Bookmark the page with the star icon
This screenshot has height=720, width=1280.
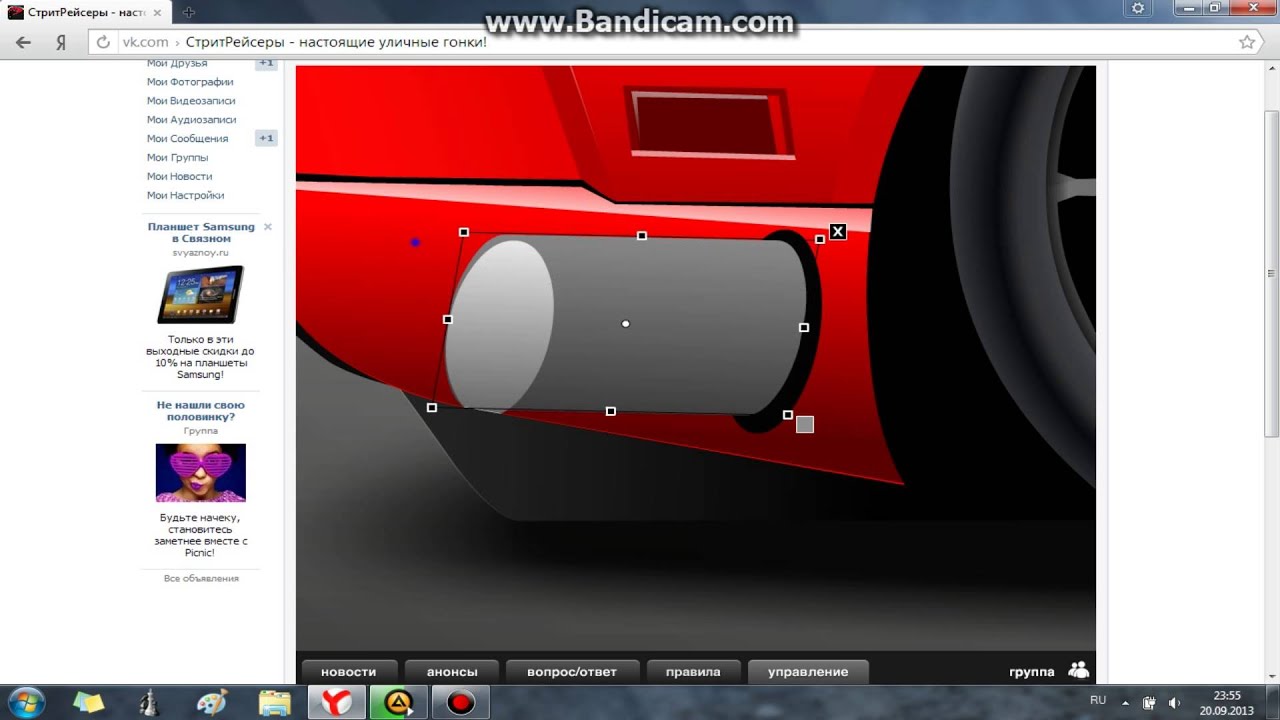pyautogui.click(x=1246, y=42)
